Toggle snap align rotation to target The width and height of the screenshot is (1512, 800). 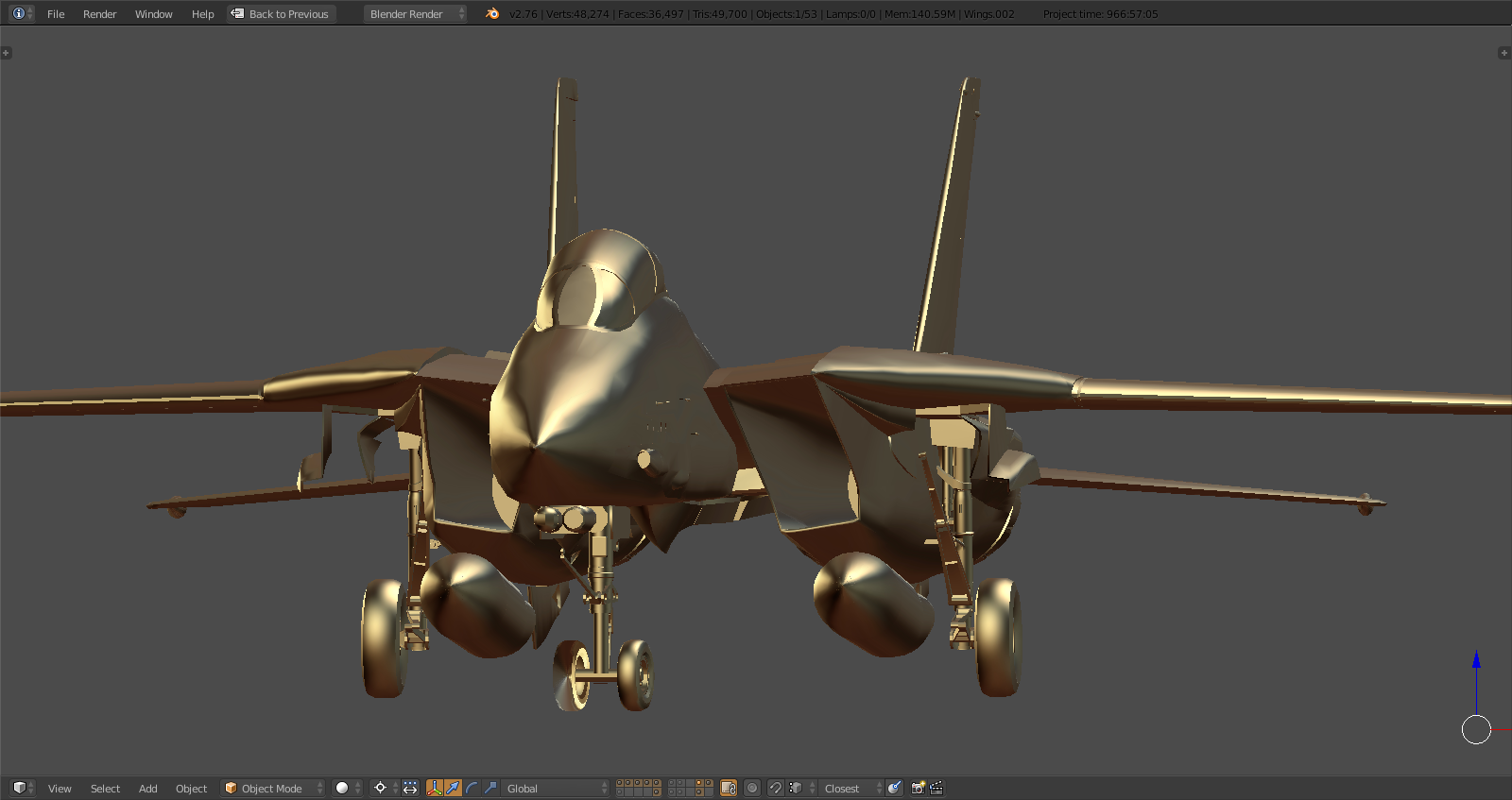894,788
